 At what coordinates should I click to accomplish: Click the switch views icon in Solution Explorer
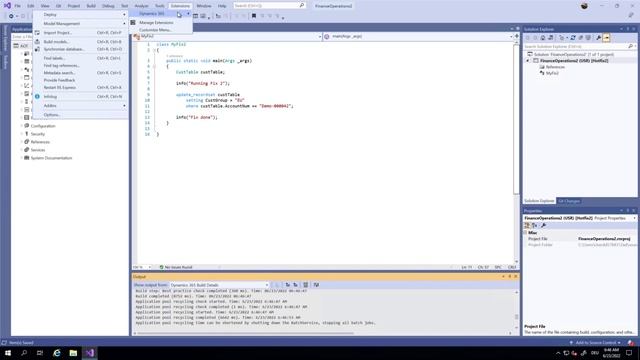tap(551, 38)
